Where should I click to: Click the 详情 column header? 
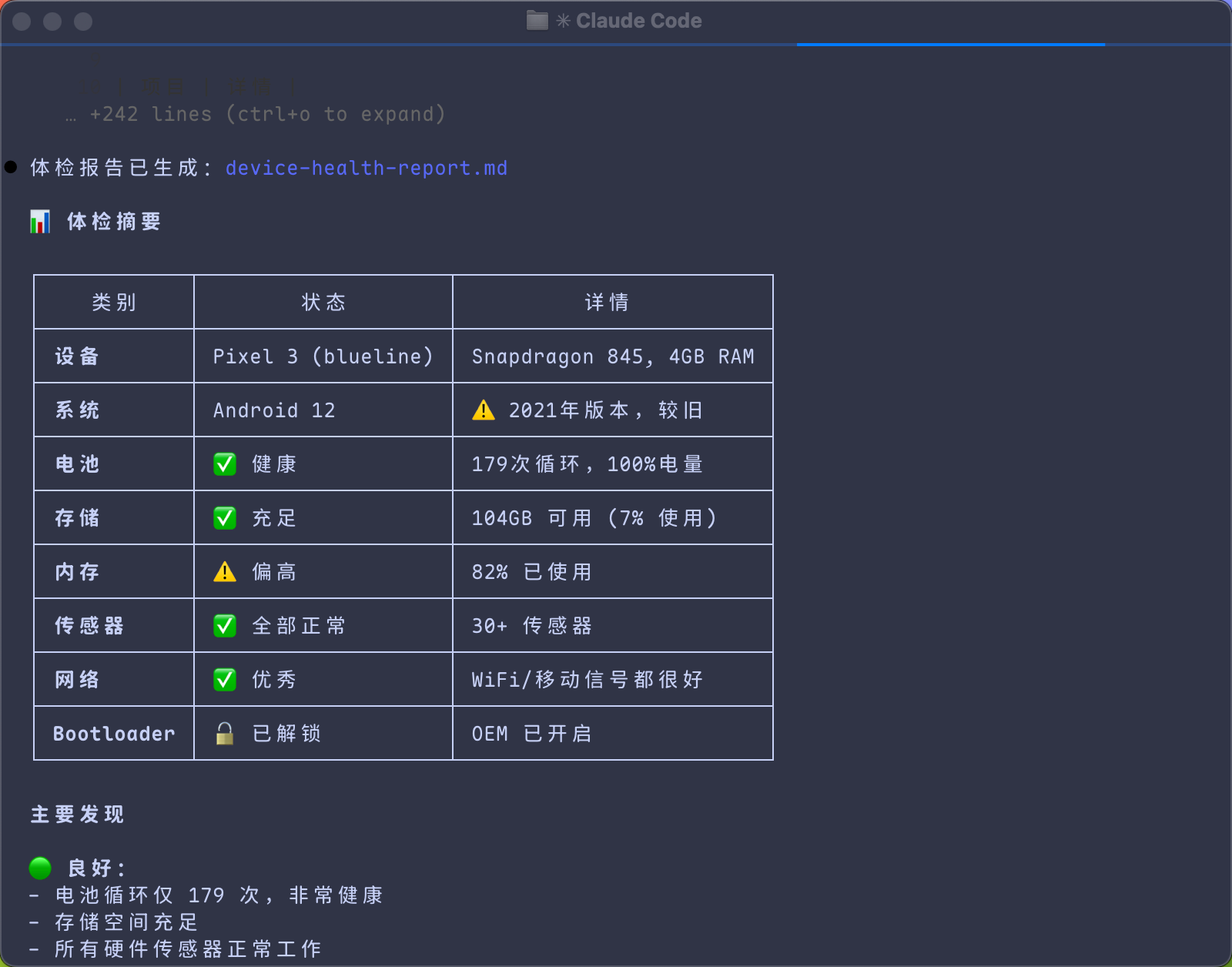tap(607, 303)
